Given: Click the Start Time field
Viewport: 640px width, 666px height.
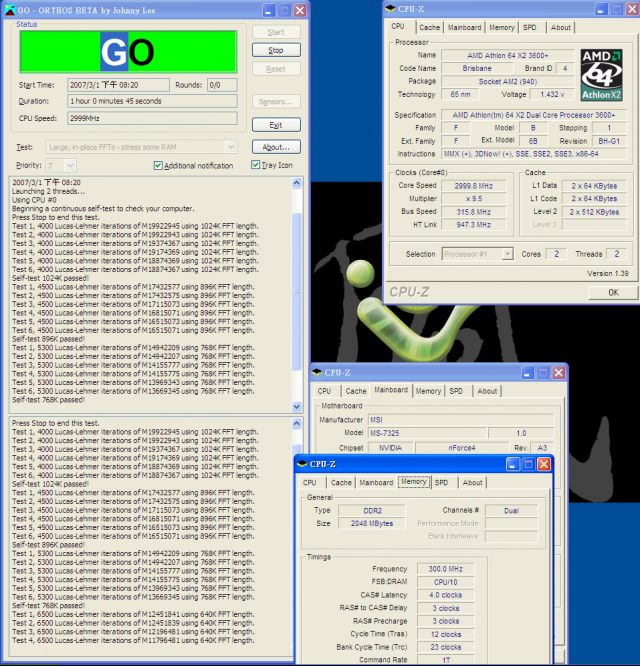Looking at the screenshot, I should point(118,85).
